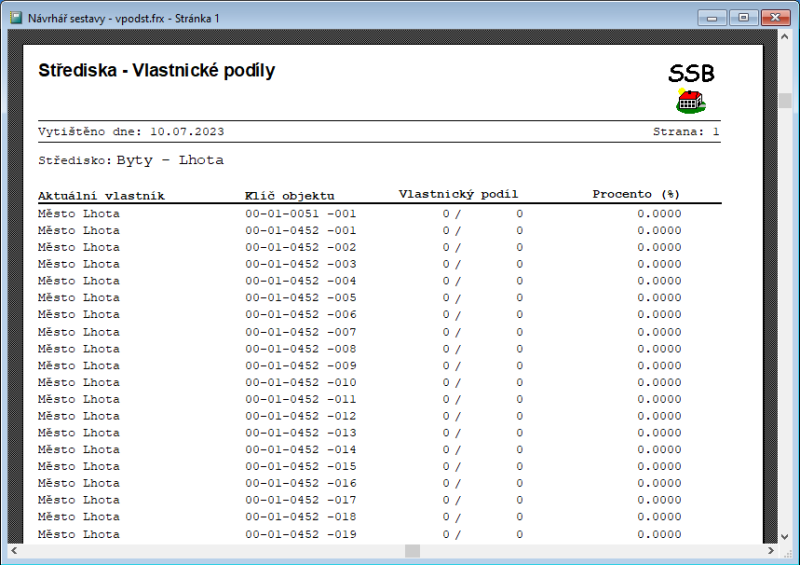Screen dimensions: 800x565
Task: Click the 'Střediska - Vlastnické podíly' report title
Action: [156, 71]
